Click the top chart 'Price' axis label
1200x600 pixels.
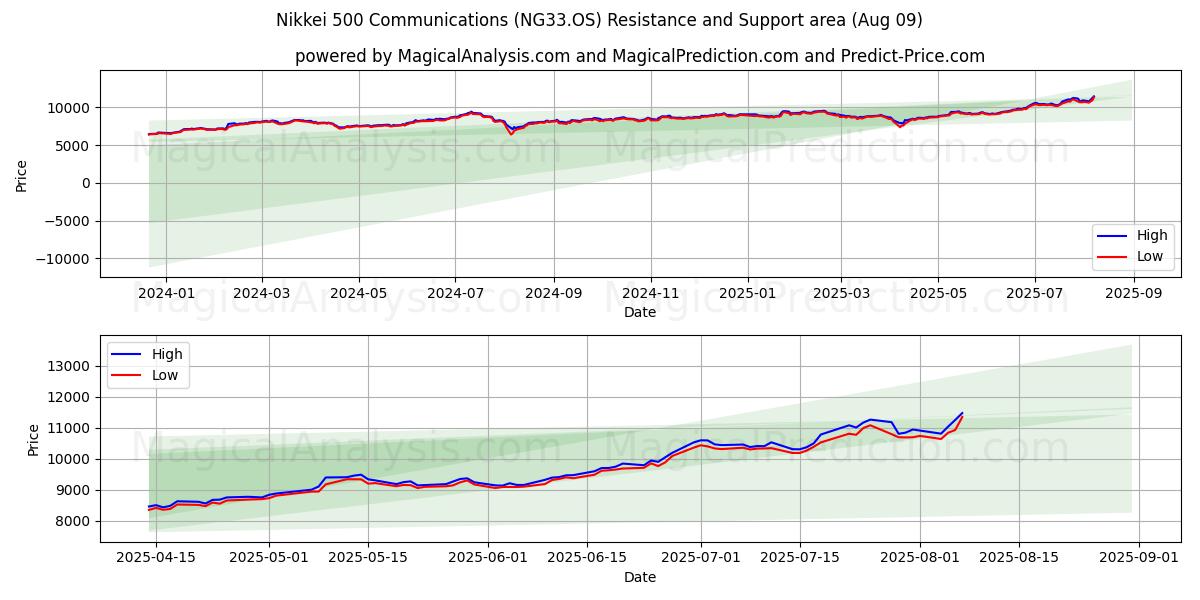22,174
